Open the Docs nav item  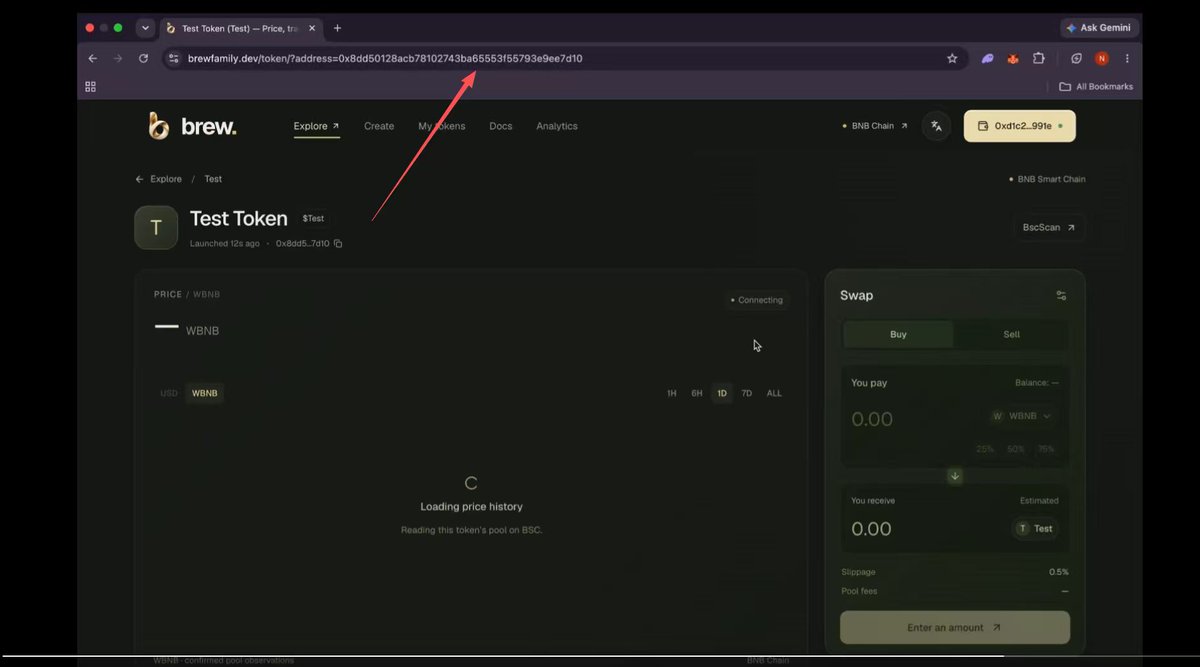point(501,126)
